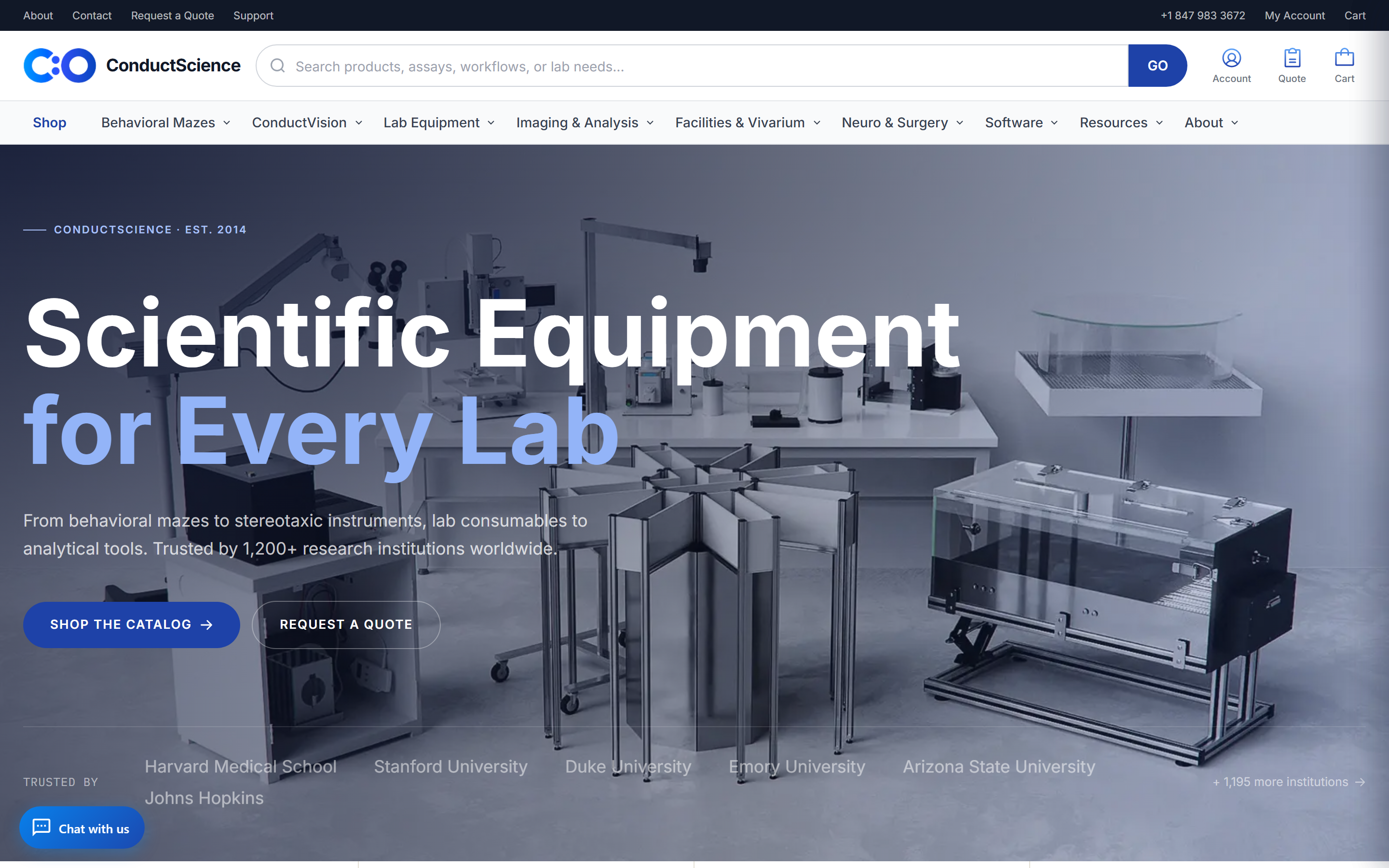
Task: Select the Shop nav item
Action: tap(49, 123)
